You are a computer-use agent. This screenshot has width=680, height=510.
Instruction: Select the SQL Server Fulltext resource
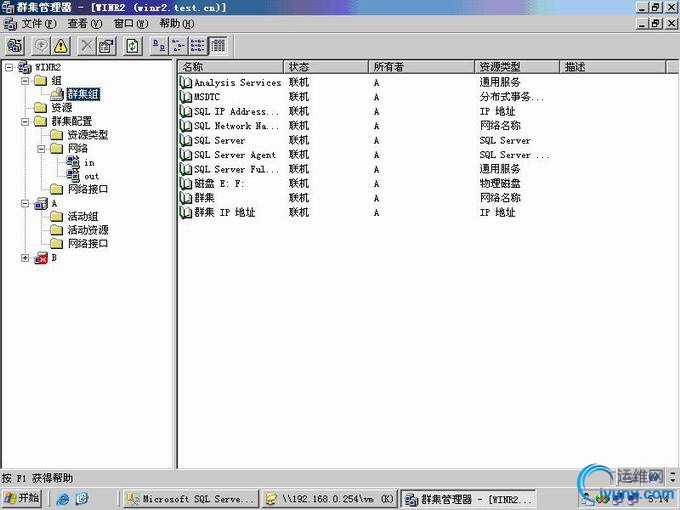click(236, 169)
